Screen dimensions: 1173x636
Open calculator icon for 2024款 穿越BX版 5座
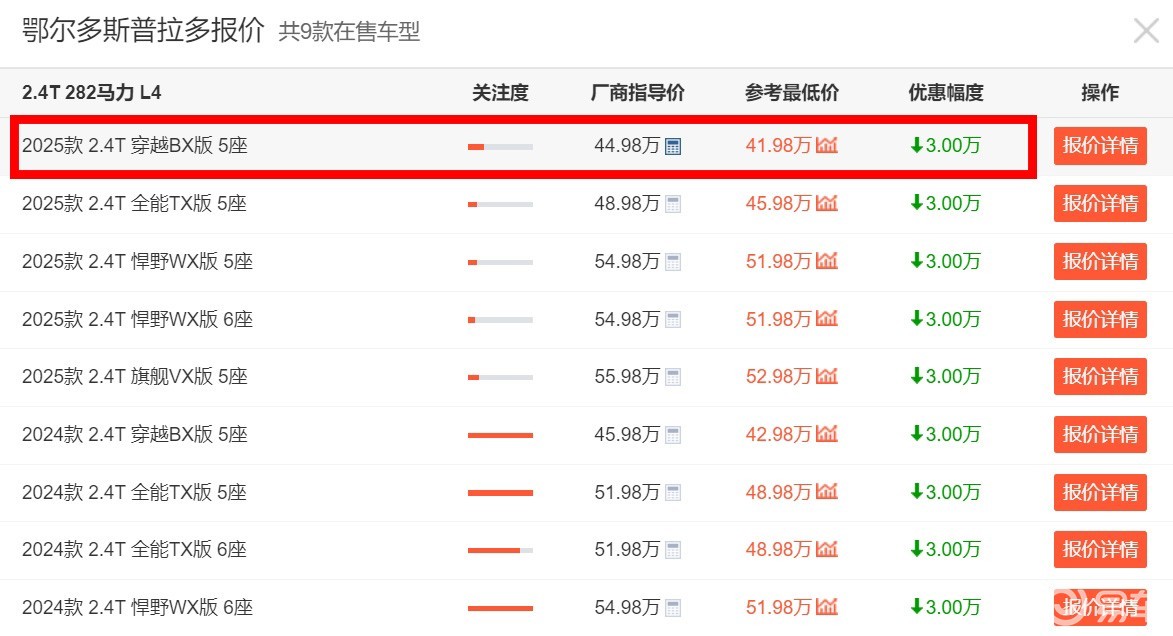(x=673, y=435)
